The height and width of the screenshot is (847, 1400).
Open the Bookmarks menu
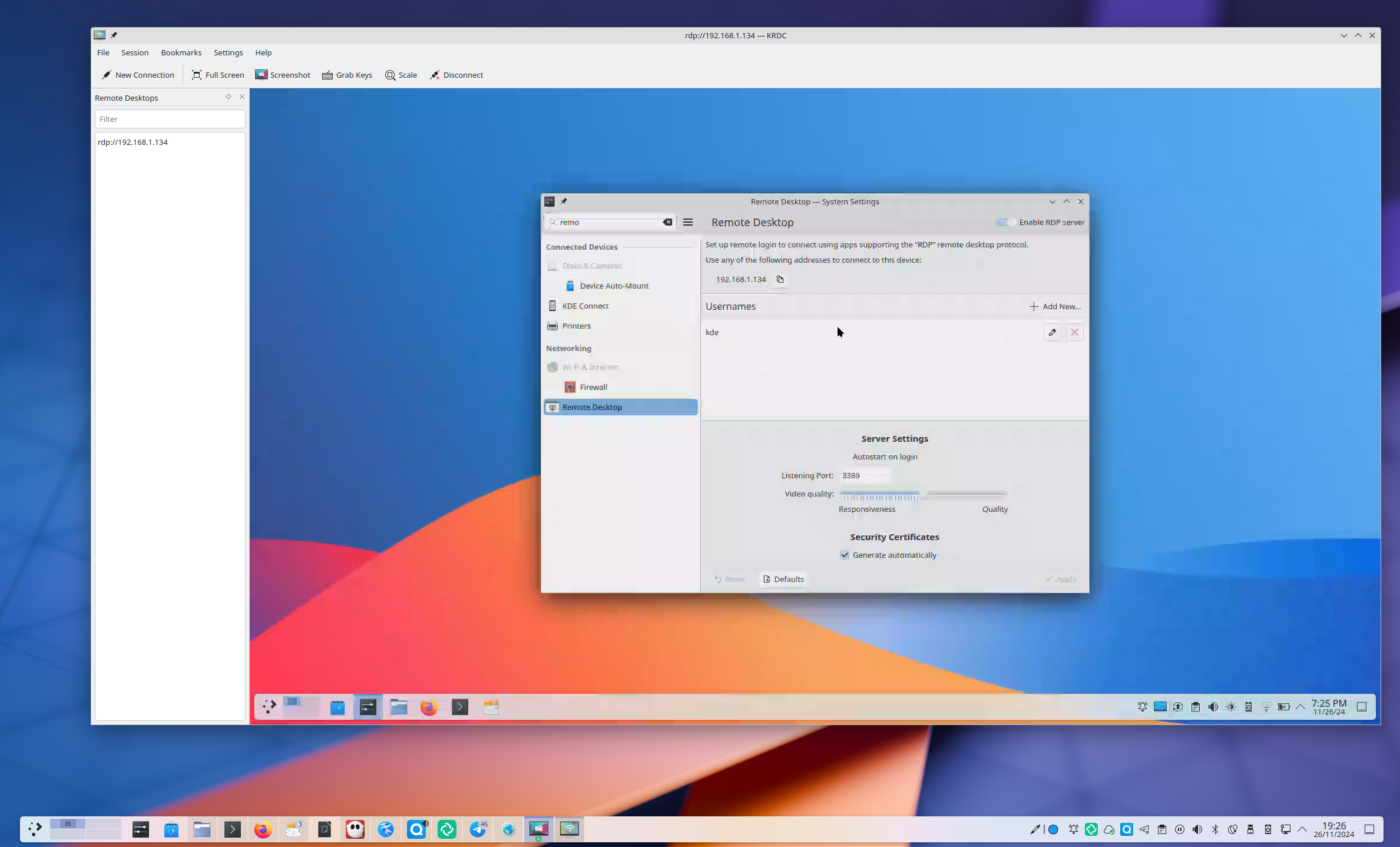(181, 52)
